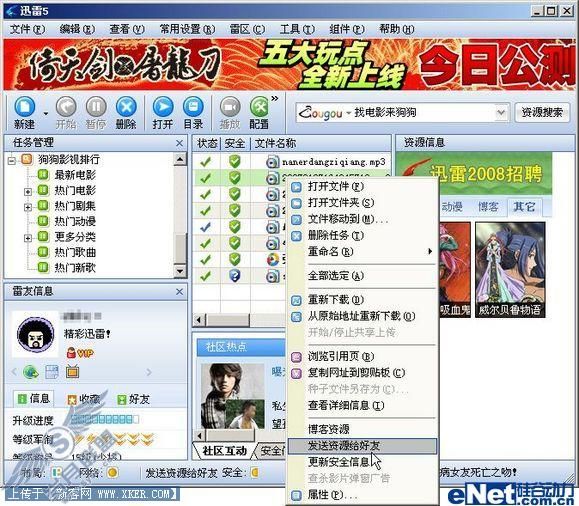Expand the 热门电影 tree node
579x506 pixels.
(x=28, y=192)
